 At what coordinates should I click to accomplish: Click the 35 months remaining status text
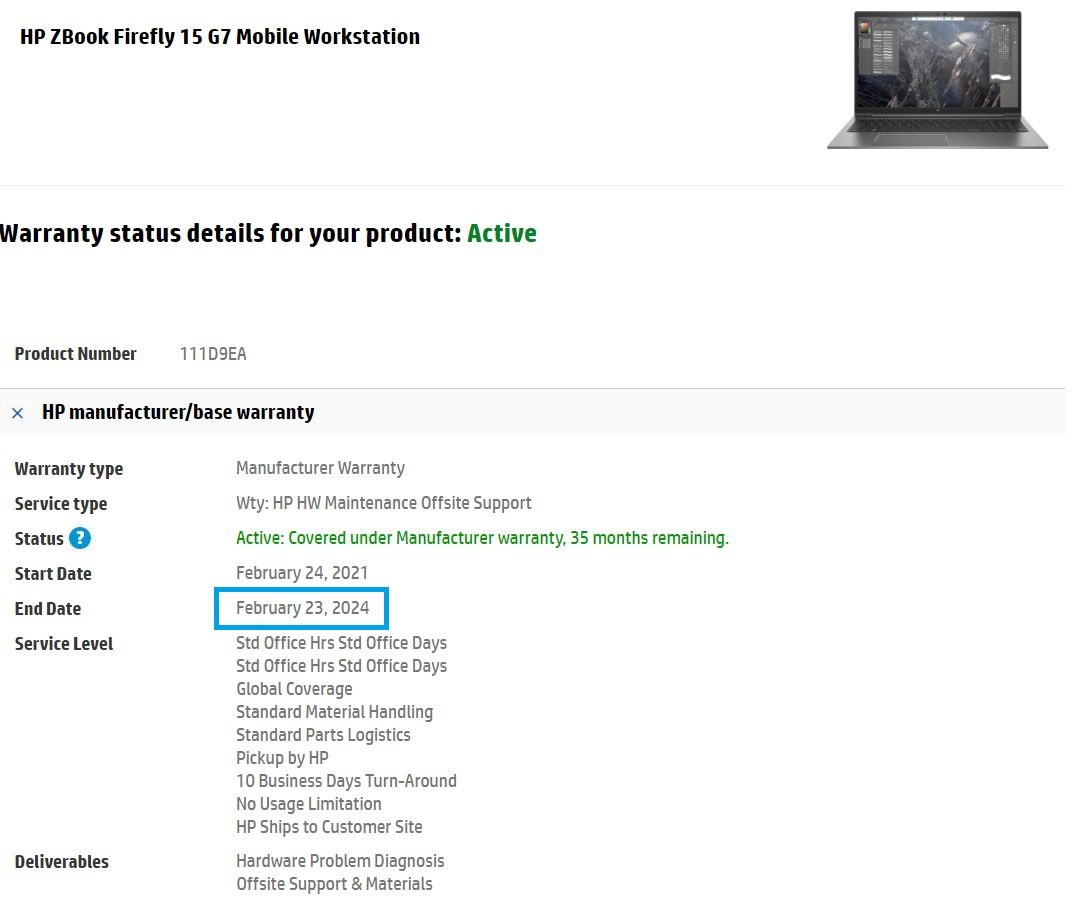(482, 538)
